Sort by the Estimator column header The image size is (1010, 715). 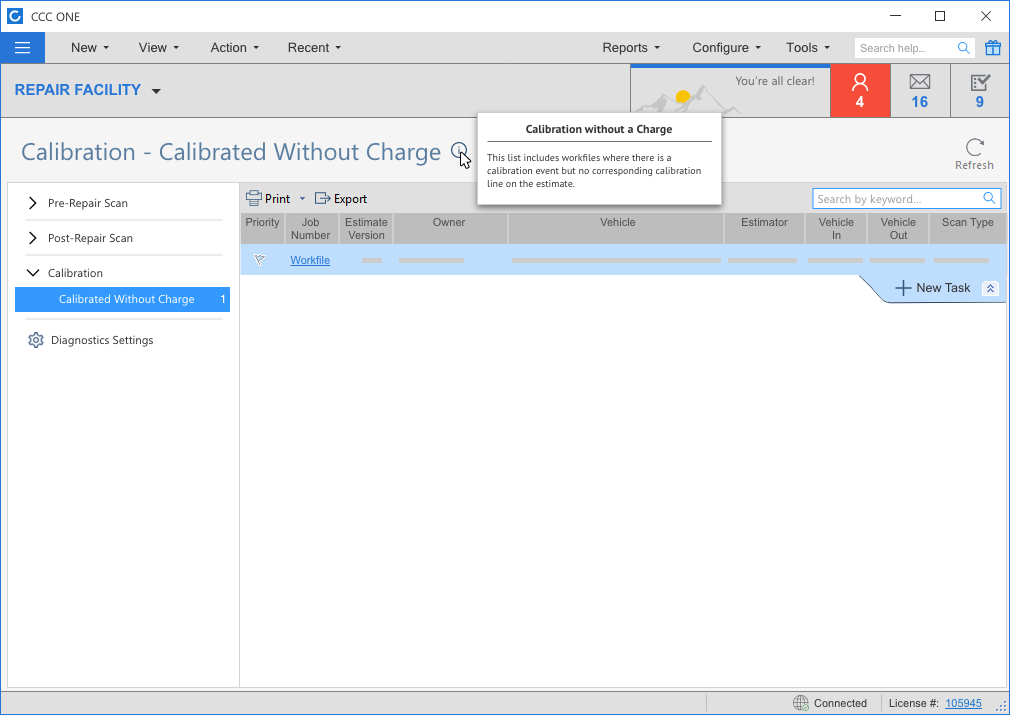764,229
